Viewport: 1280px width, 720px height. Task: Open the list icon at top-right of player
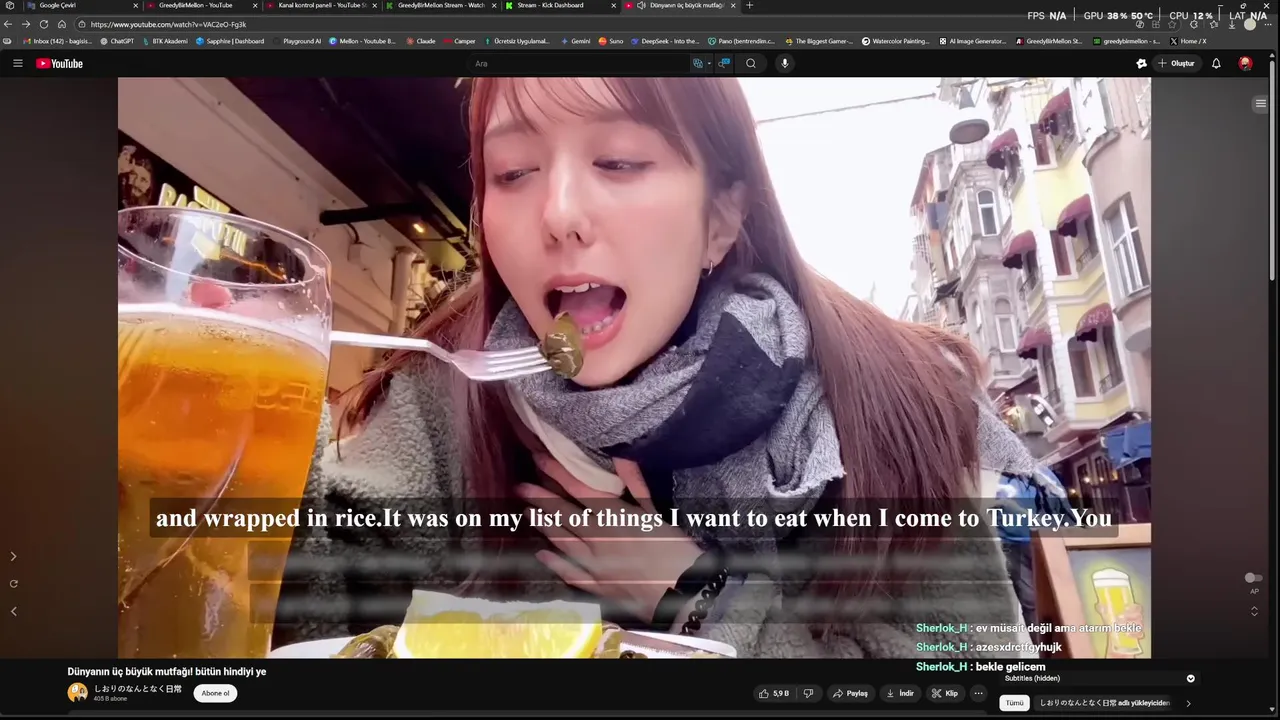tap(1261, 103)
